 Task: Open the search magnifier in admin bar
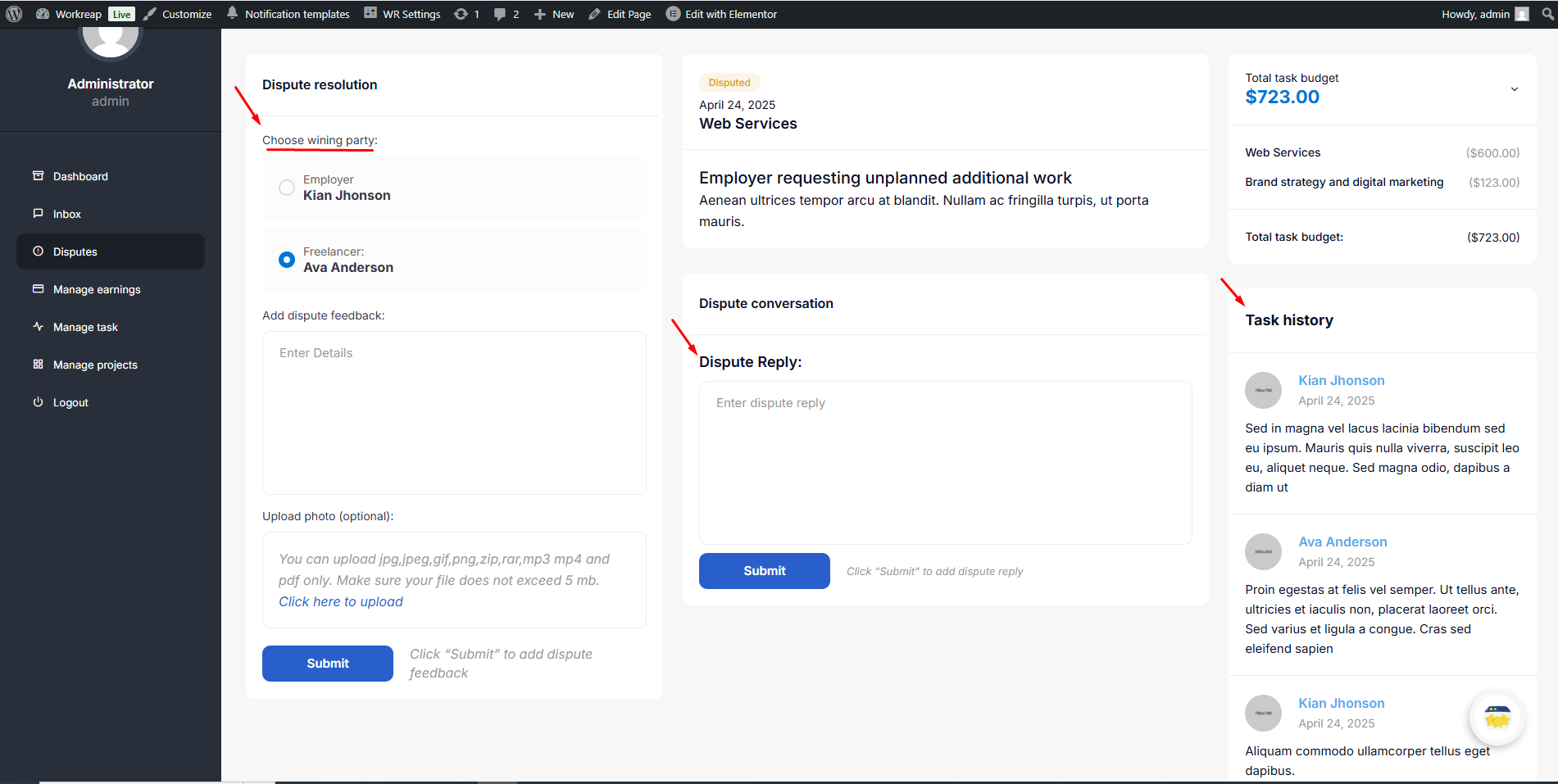coord(1547,14)
